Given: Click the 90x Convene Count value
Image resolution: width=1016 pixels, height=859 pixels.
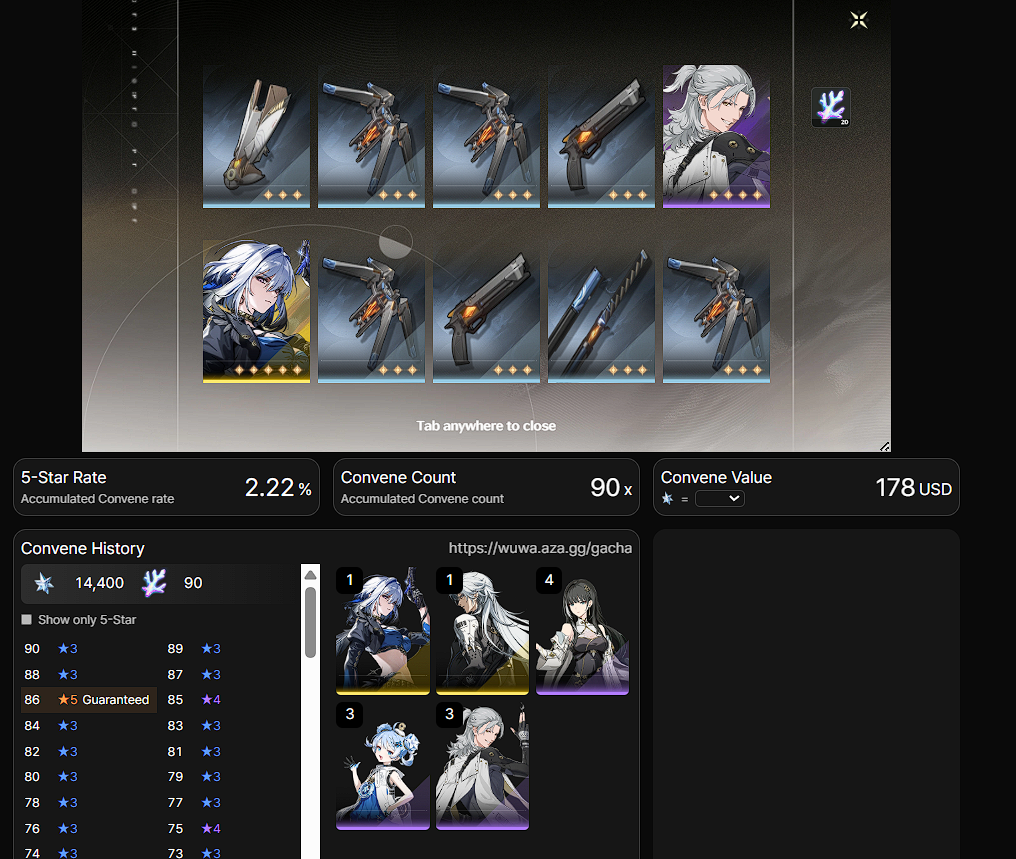Looking at the screenshot, I should [x=610, y=487].
